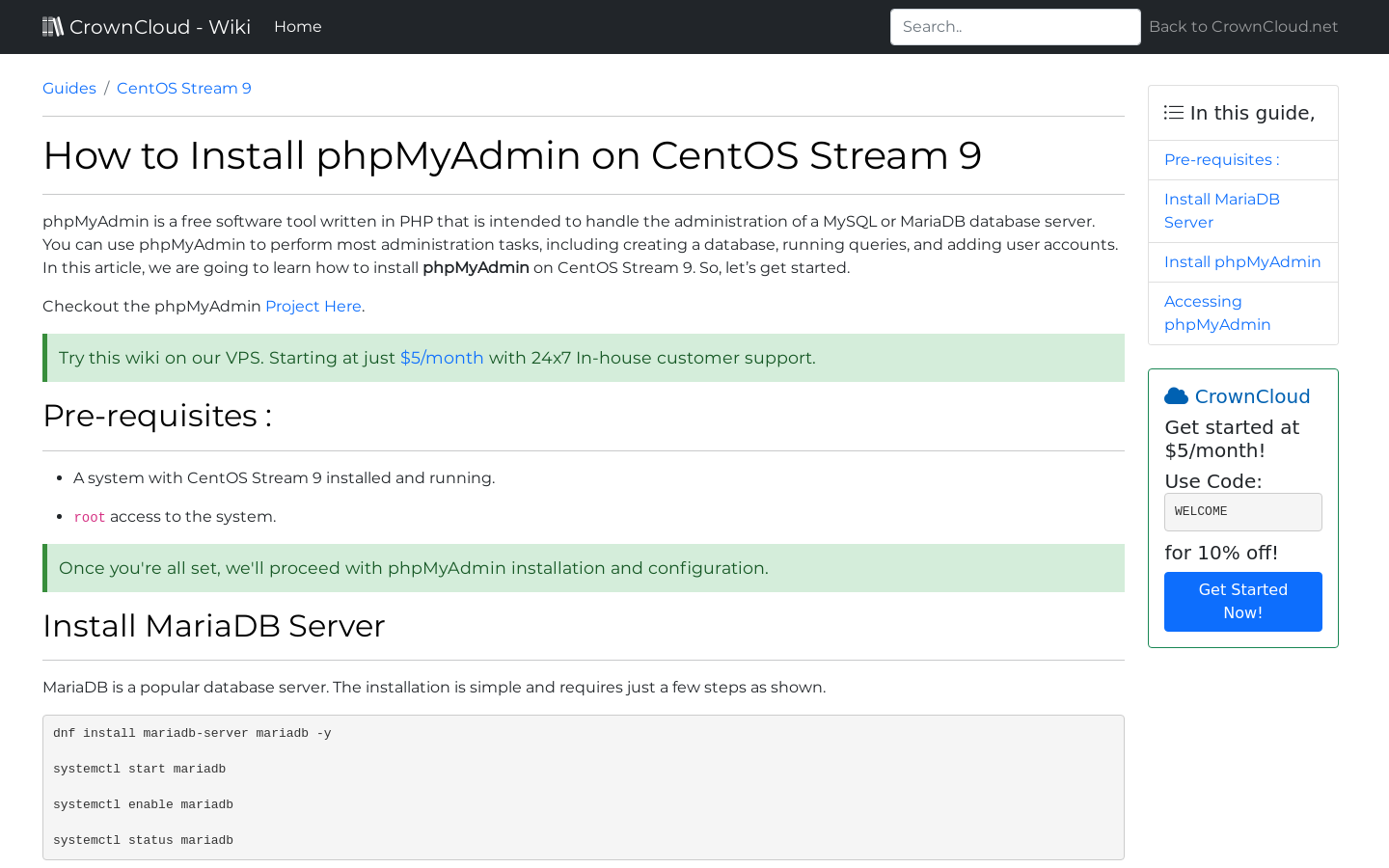The image size is (1389, 868).
Task: Select the WELCOME coupon code field
Action: click(x=1242, y=511)
